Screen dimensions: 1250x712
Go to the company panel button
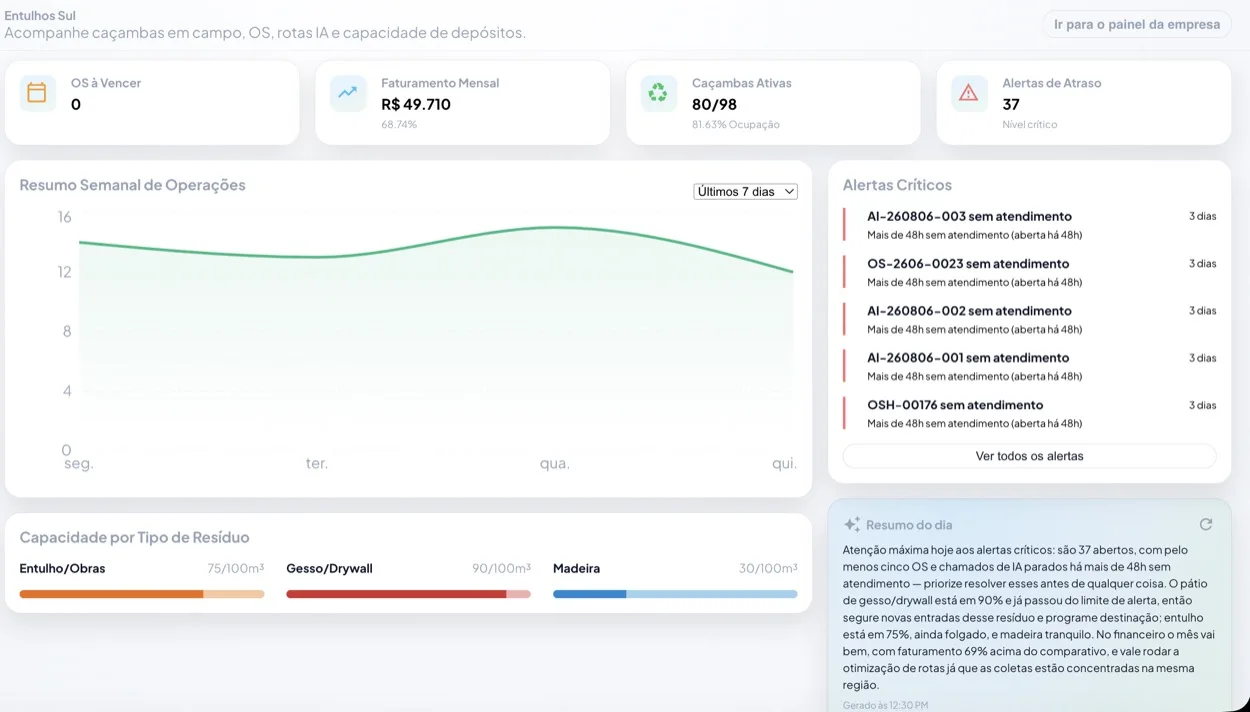[1137, 24]
